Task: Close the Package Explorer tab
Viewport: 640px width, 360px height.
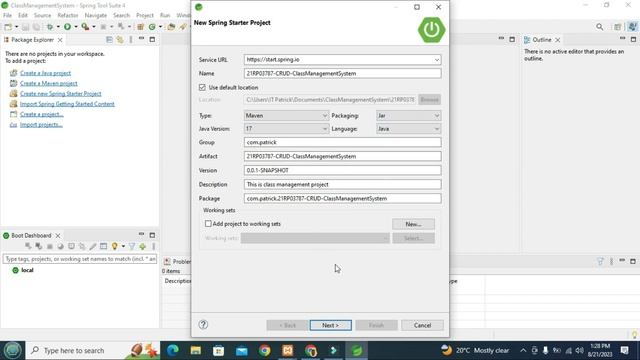Action: point(60,40)
